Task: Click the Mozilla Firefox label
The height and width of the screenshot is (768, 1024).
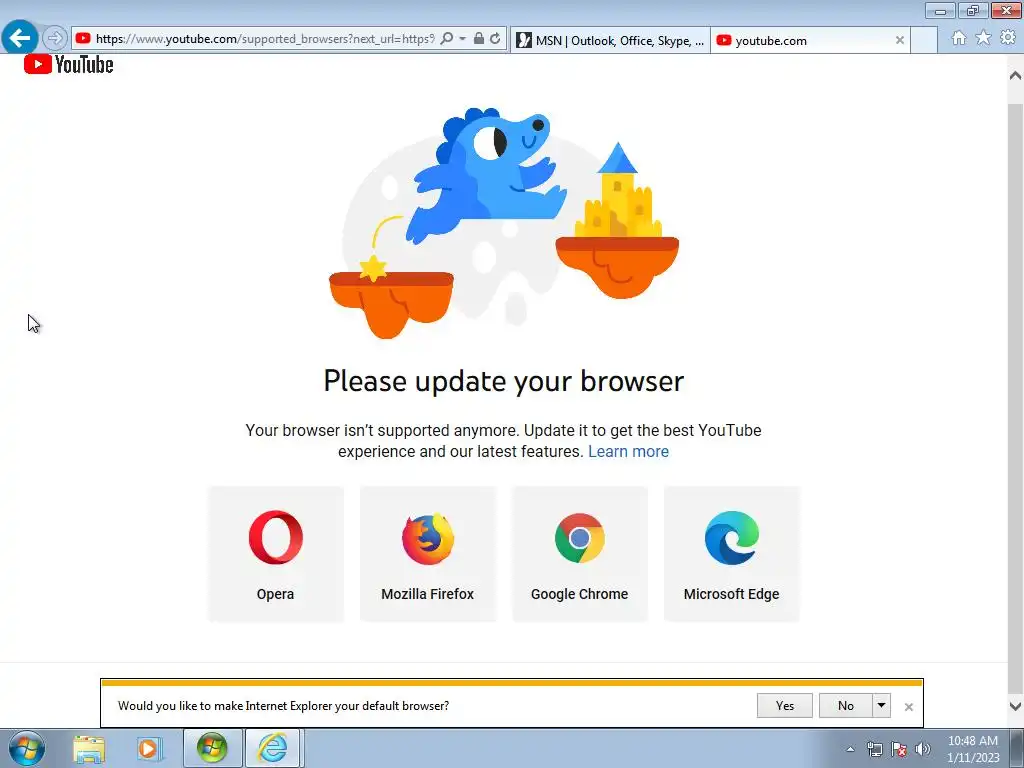Action: tap(428, 594)
